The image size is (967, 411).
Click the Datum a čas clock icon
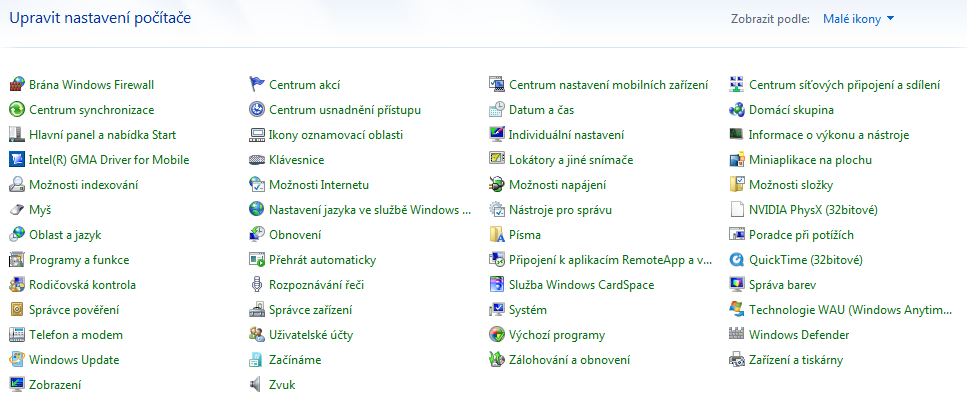496,110
